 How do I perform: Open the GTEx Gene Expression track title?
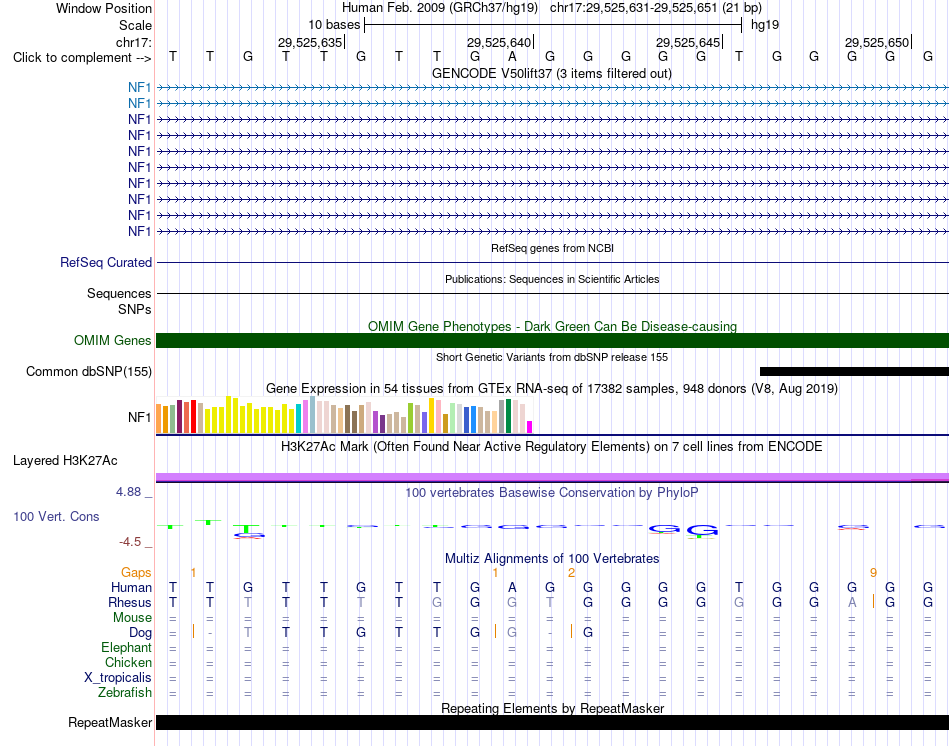coord(552,388)
